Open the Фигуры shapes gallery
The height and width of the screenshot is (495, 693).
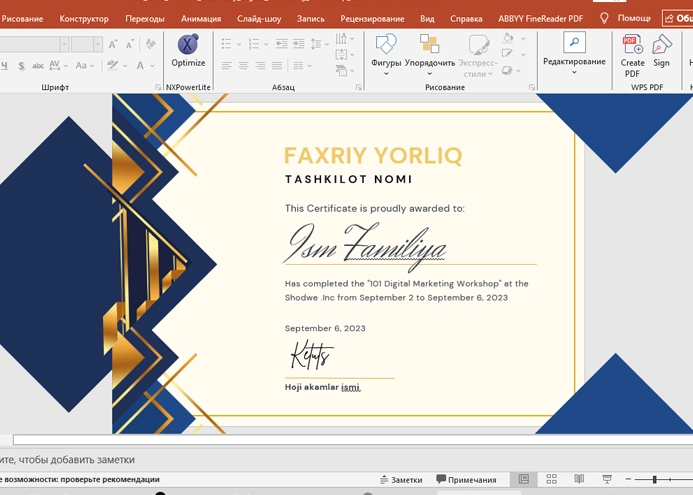pyautogui.click(x=386, y=54)
